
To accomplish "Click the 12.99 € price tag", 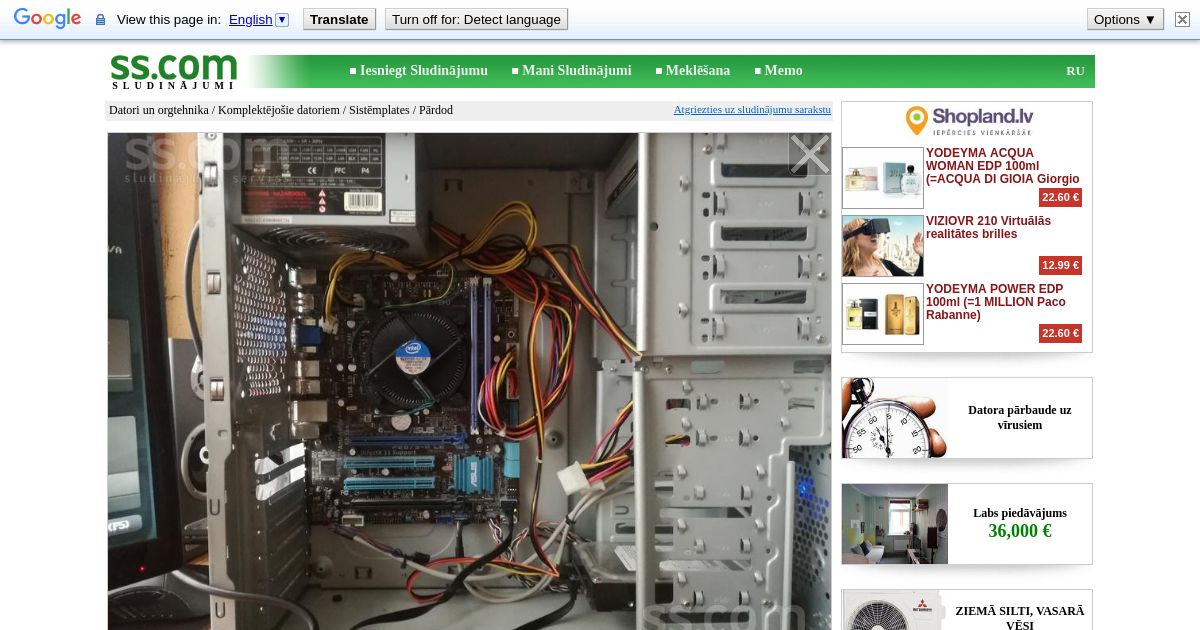I will point(1060,265).
